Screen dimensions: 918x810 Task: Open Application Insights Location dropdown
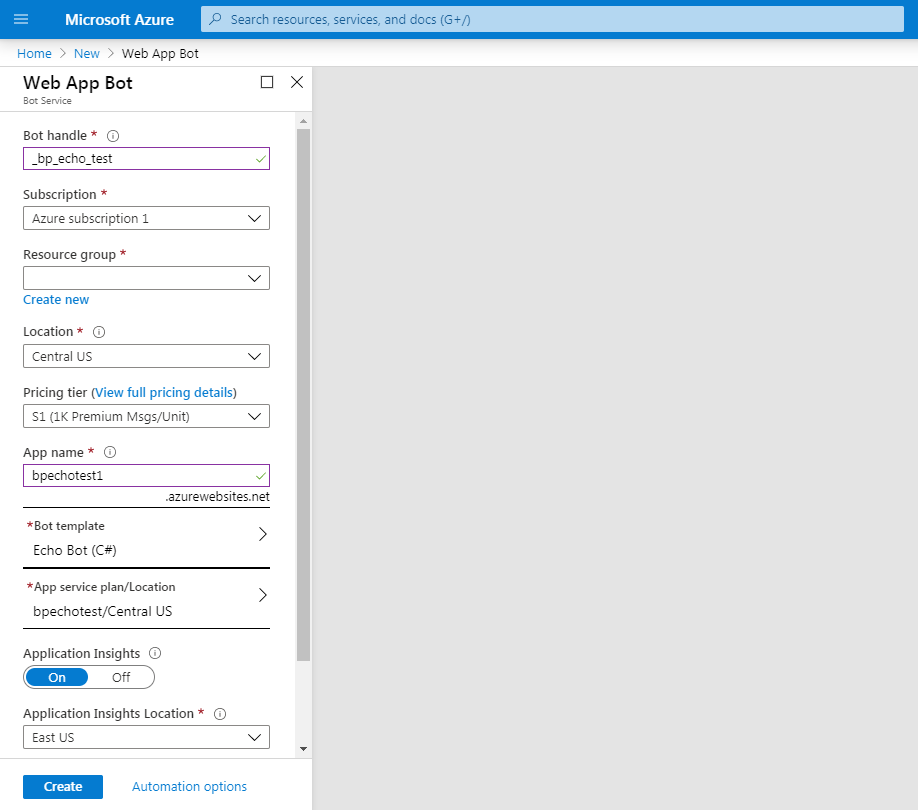[x=146, y=737]
